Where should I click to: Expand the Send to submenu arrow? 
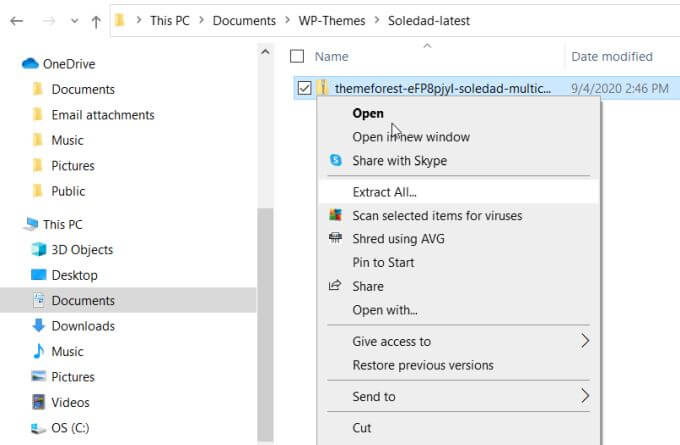point(585,396)
